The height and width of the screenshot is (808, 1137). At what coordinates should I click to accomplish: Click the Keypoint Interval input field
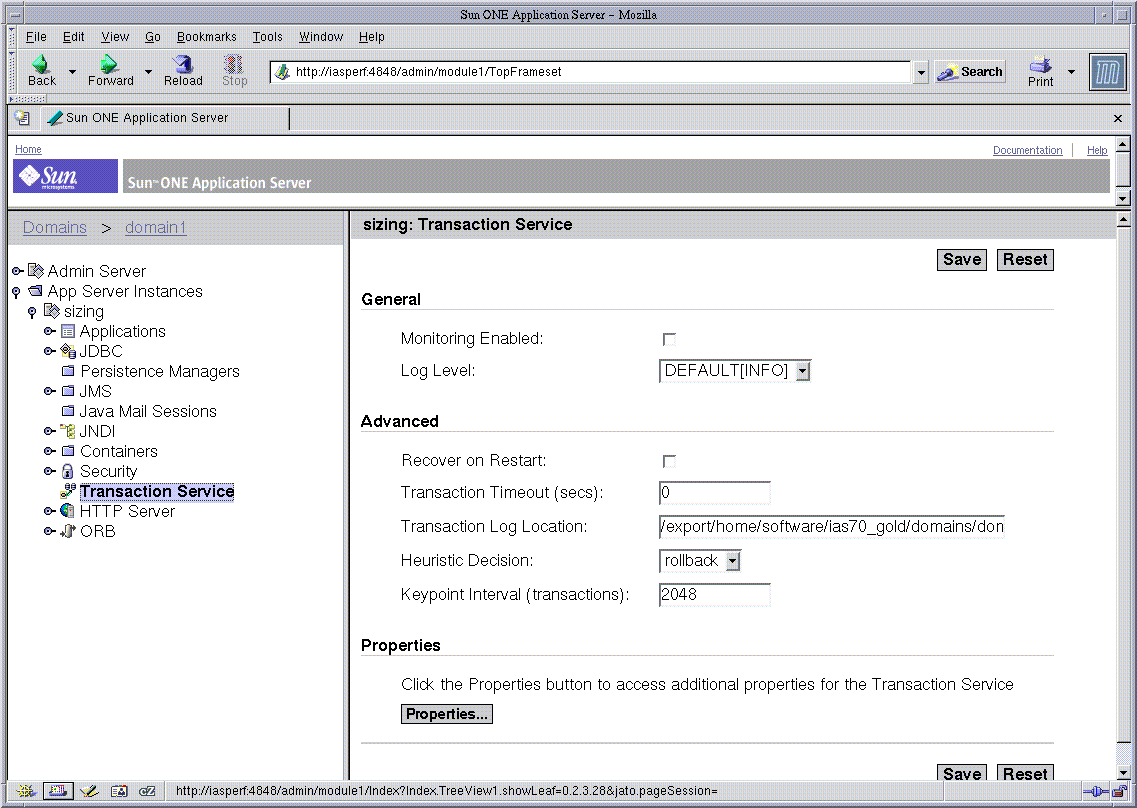tap(714, 595)
